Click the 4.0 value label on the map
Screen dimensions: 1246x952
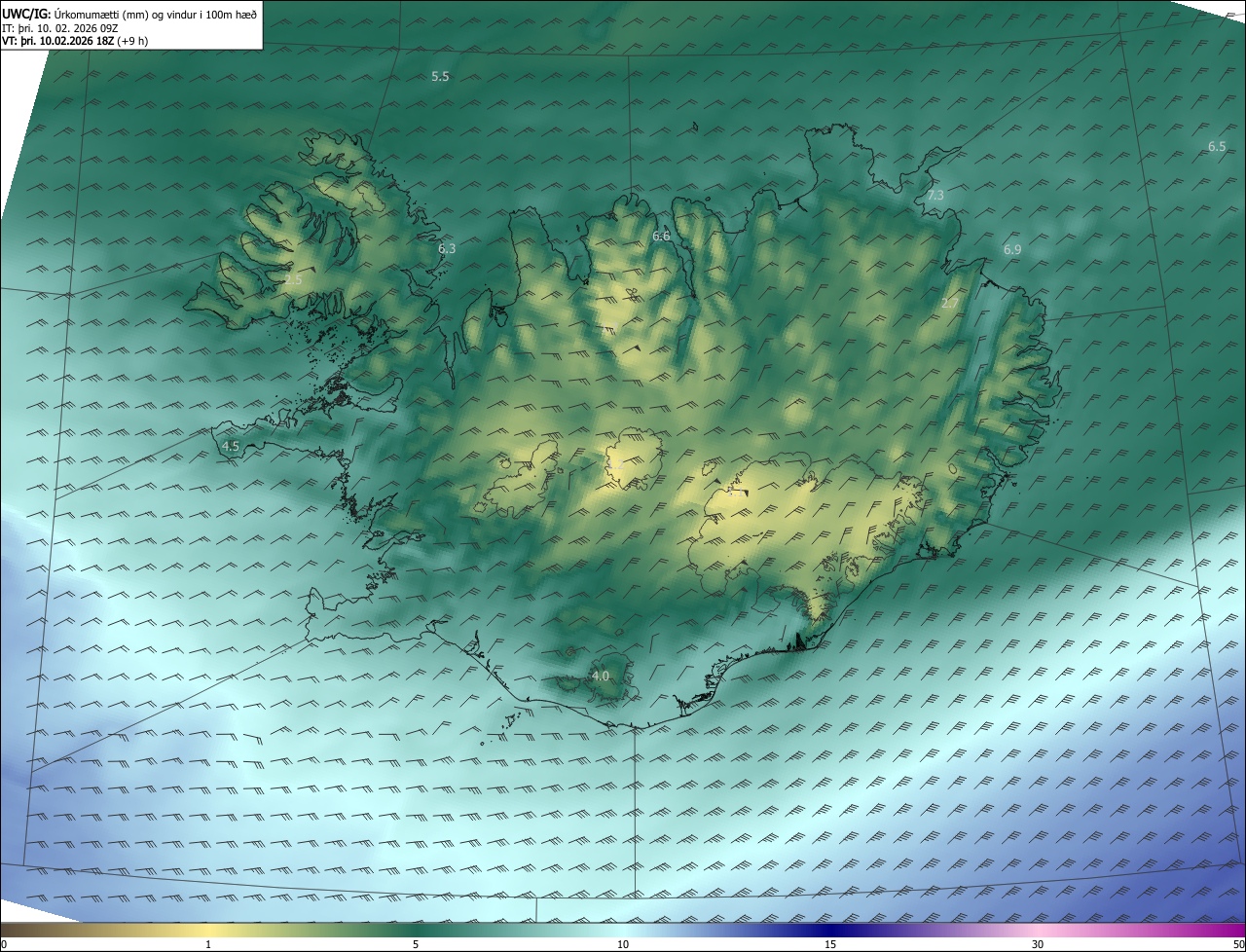(601, 676)
